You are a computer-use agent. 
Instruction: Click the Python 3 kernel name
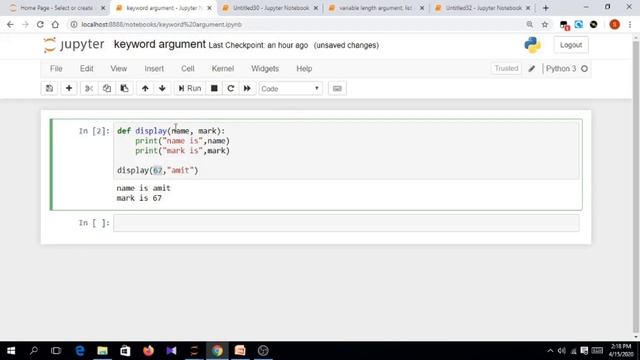(561, 69)
